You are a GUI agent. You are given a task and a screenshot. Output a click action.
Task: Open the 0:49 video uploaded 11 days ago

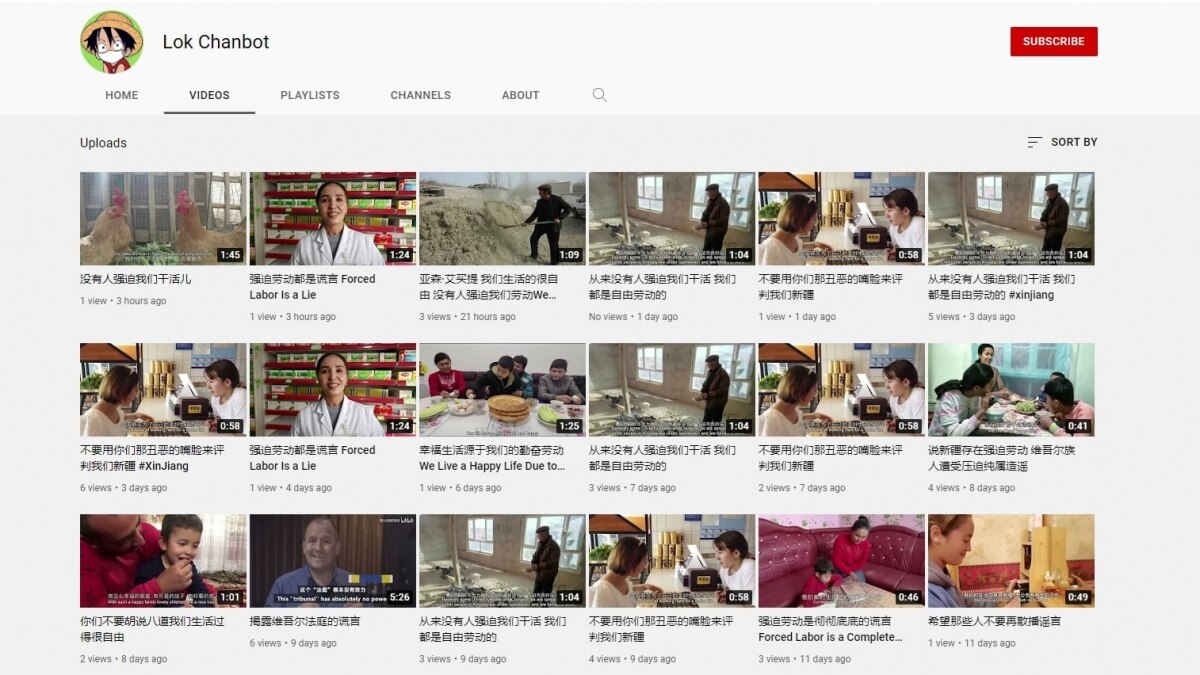[x=1011, y=560]
